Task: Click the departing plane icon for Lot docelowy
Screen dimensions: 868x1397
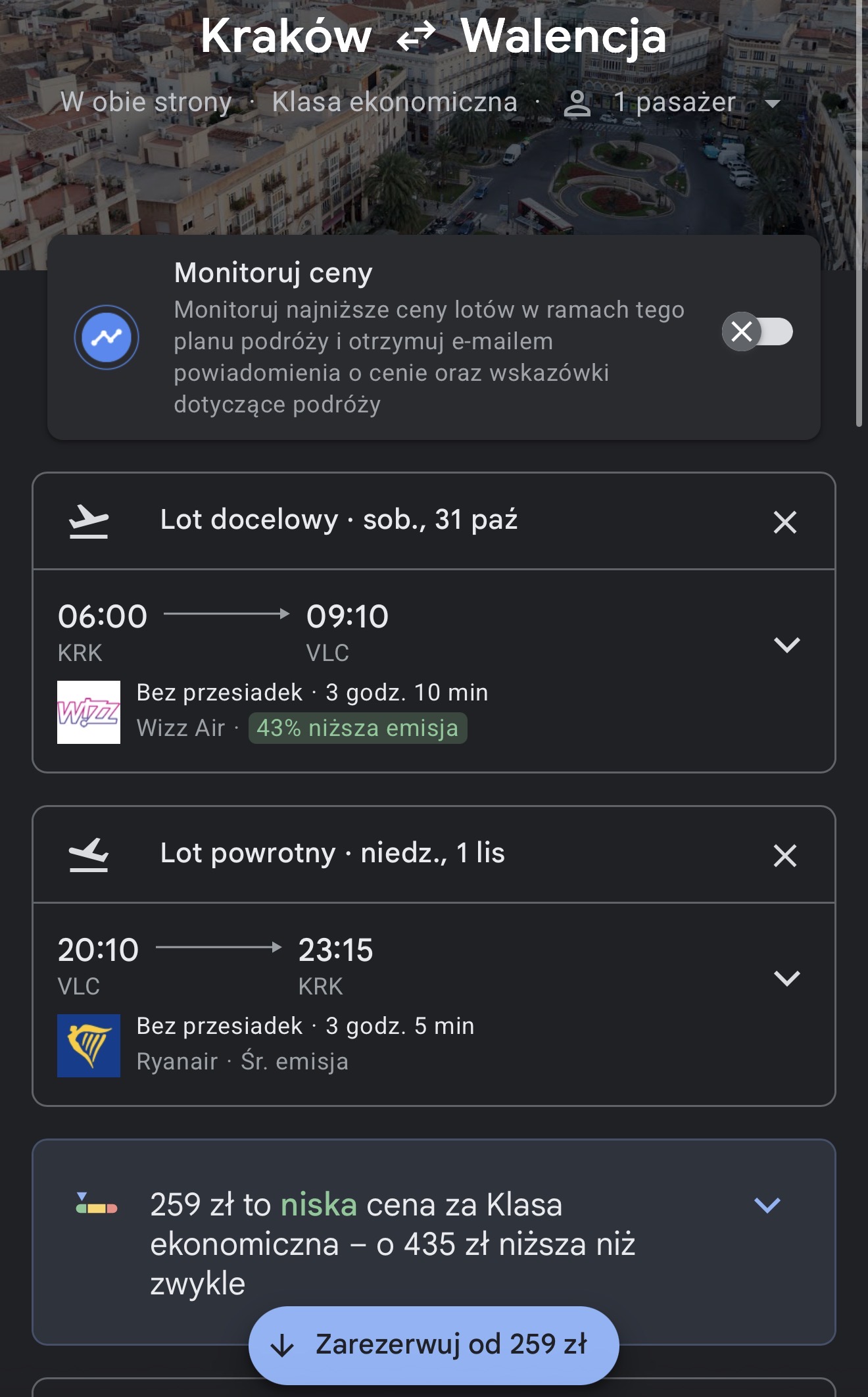Action: (89, 522)
